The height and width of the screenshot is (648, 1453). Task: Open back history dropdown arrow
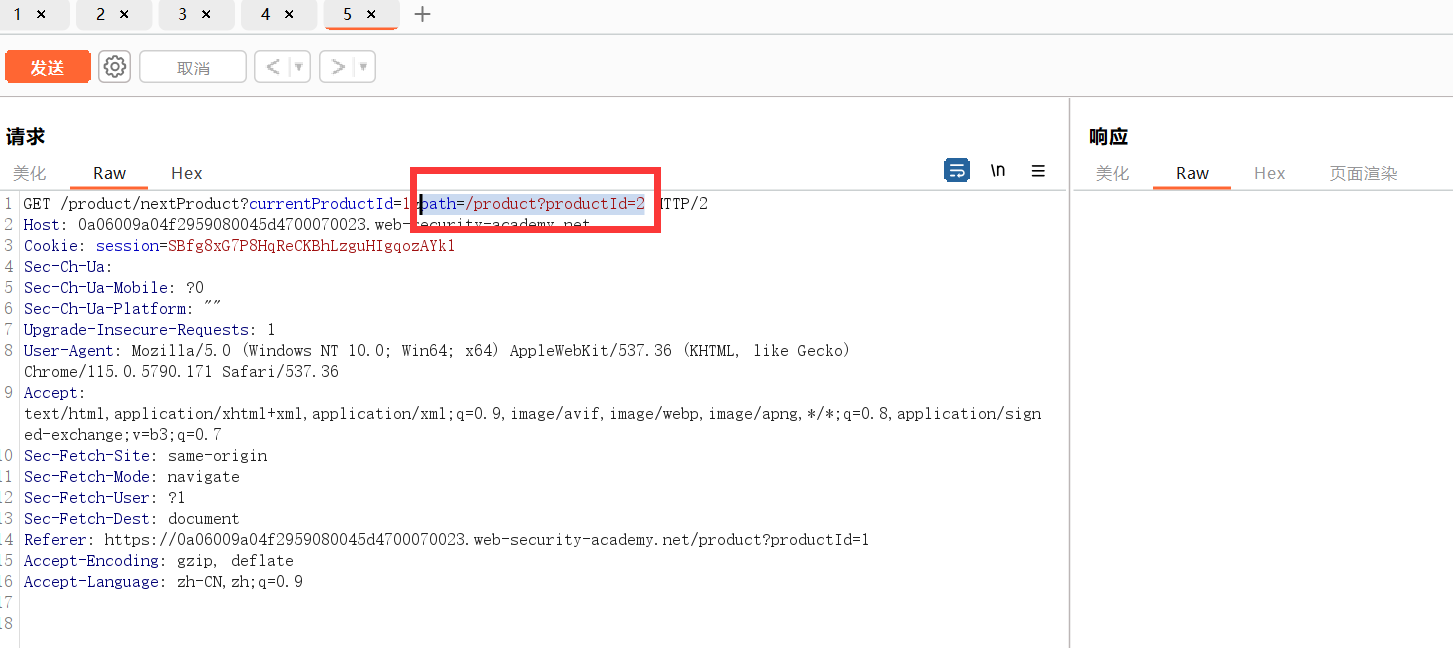tap(298, 67)
